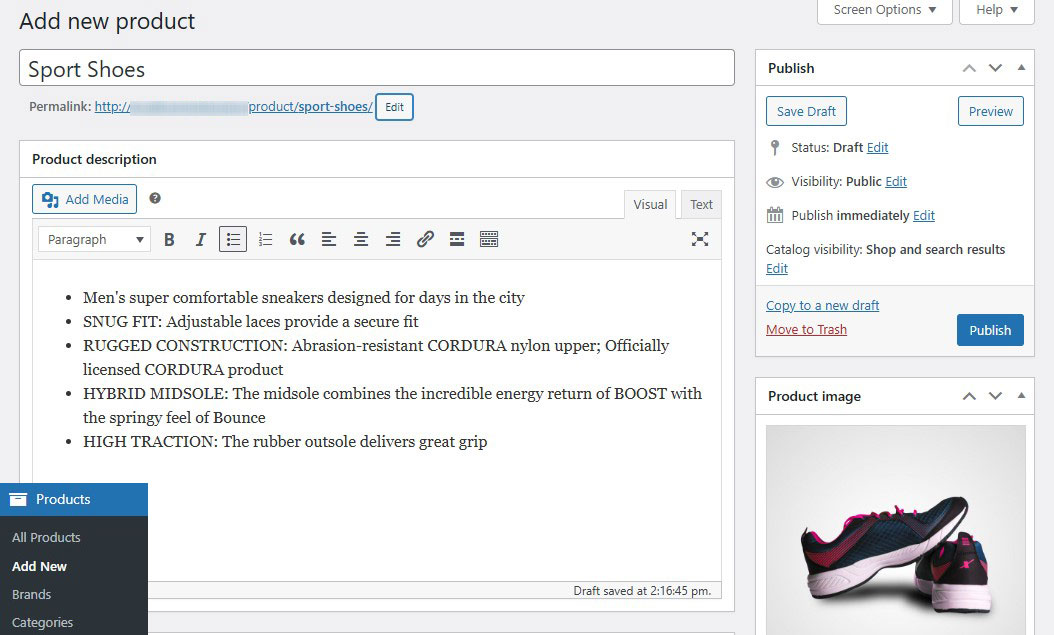Click the sport shoes product image

895,530
